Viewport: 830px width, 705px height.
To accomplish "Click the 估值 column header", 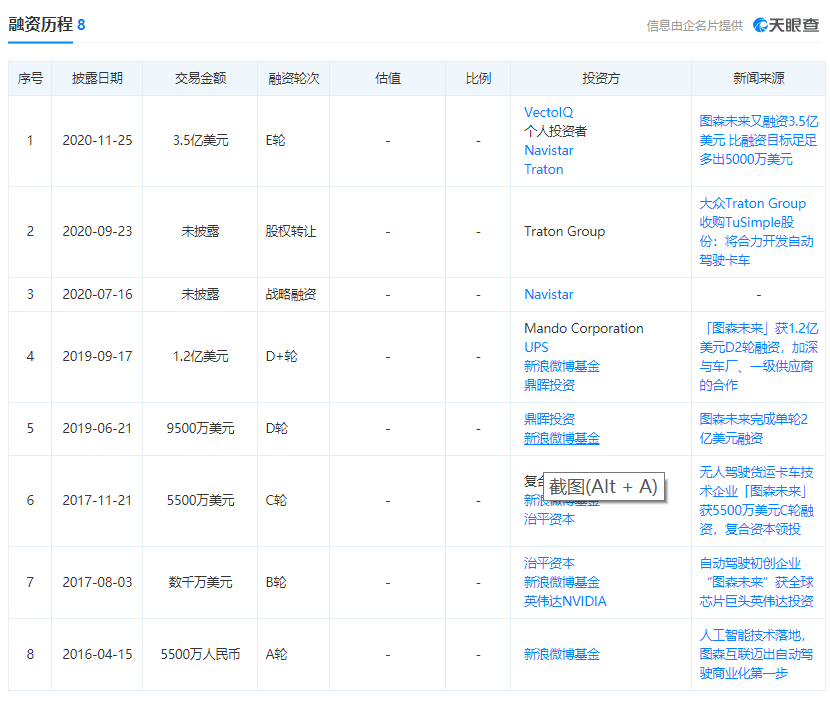I will click(388, 78).
